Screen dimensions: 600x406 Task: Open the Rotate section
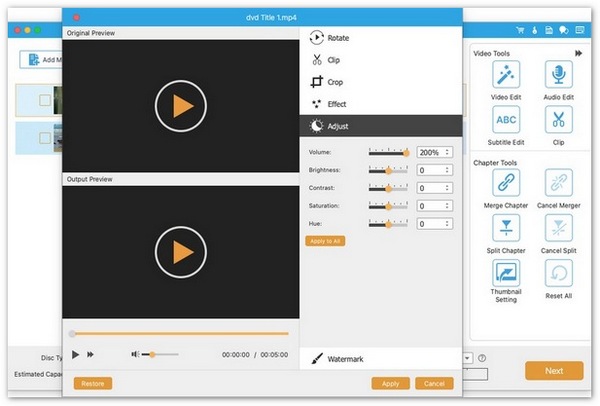[381, 38]
